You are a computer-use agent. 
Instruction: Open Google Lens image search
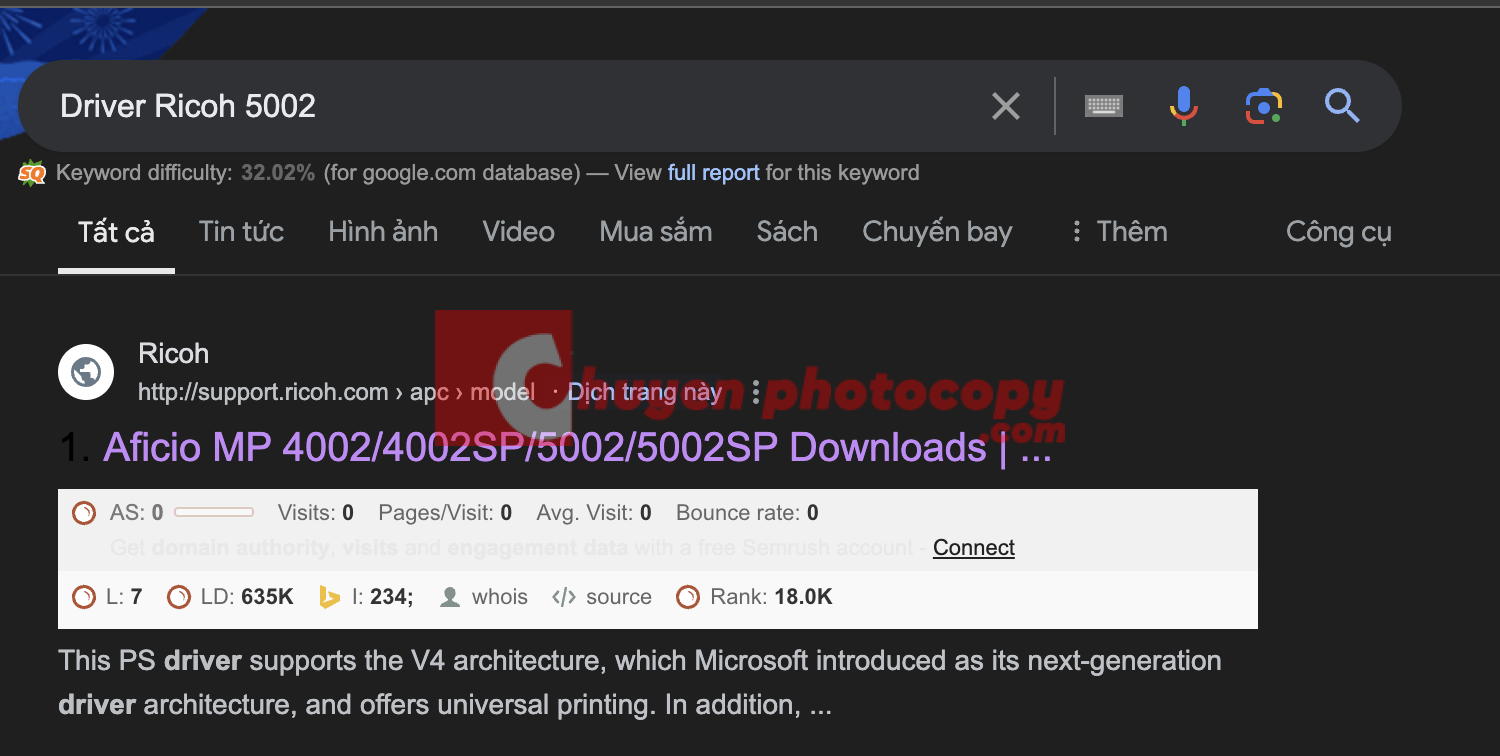pos(1264,106)
